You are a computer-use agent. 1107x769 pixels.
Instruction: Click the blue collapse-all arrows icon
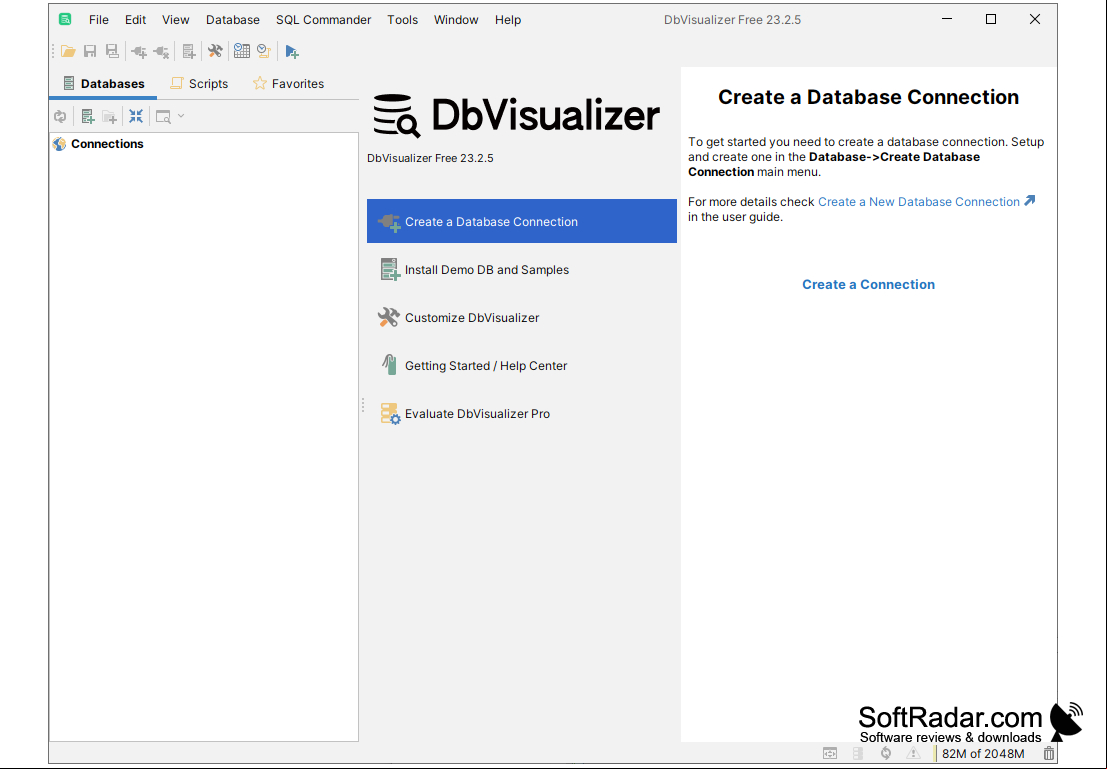coord(136,117)
